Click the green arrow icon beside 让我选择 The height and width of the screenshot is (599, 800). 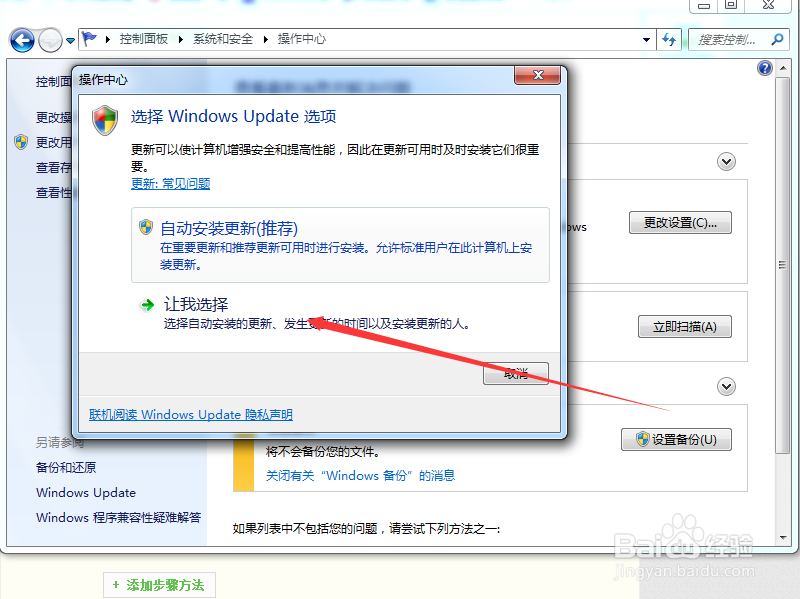(147, 304)
